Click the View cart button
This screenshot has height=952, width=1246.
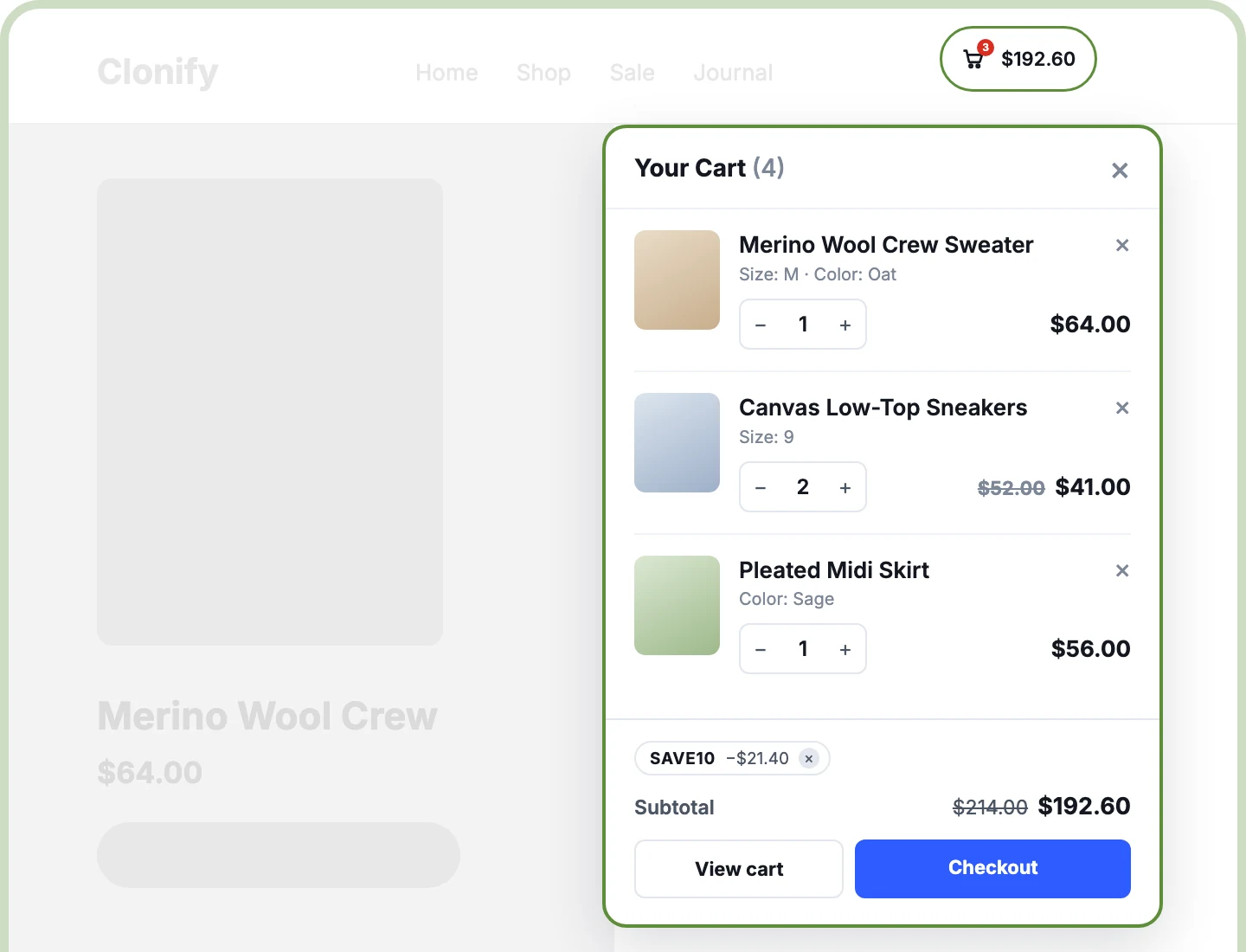click(739, 869)
